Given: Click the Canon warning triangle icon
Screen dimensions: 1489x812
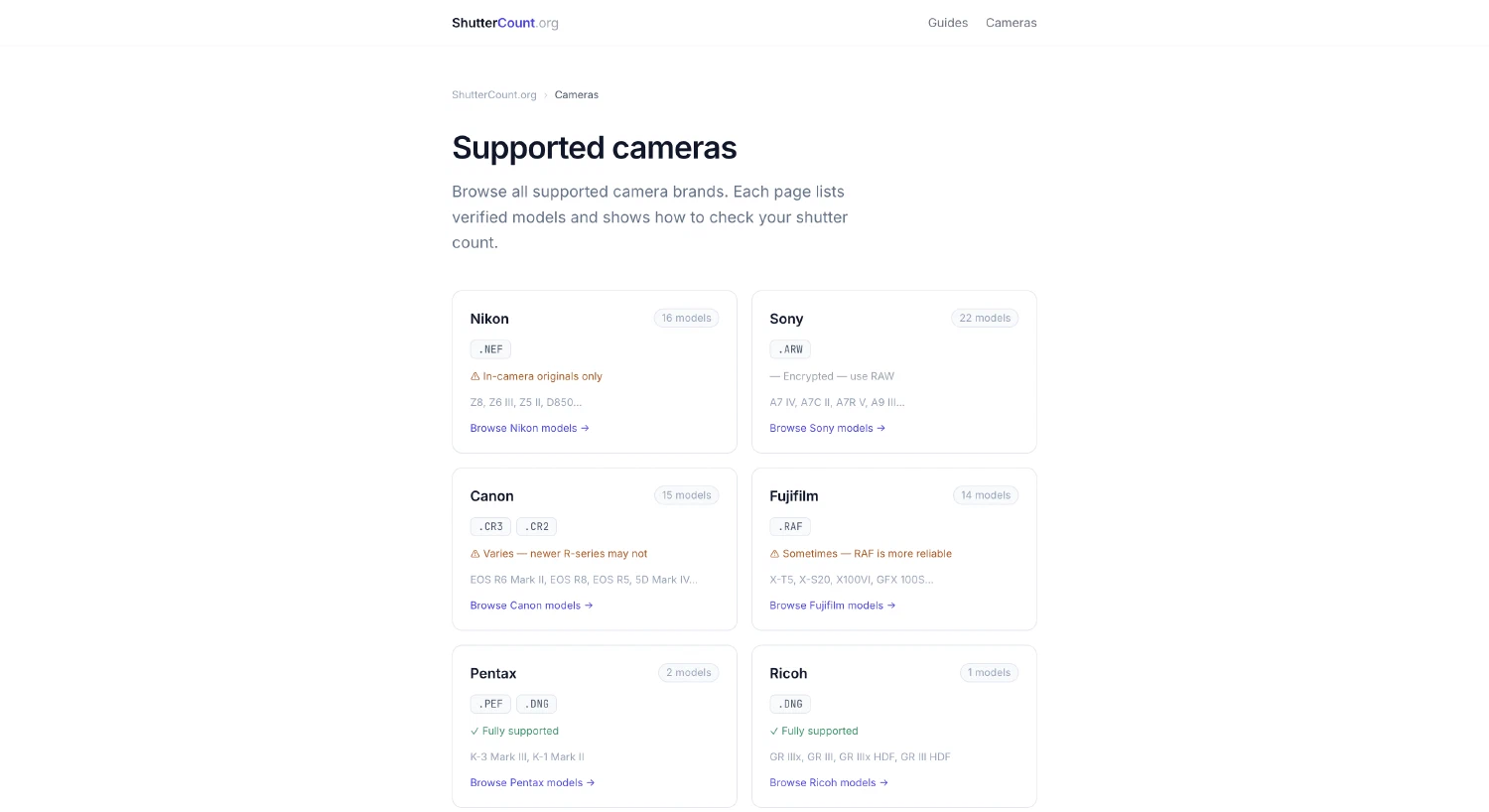Looking at the screenshot, I should point(474,554).
